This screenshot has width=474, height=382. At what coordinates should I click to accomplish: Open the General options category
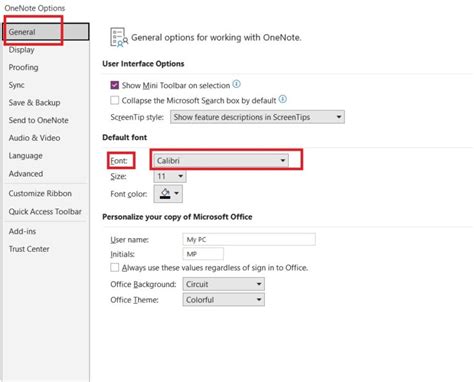click(x=46, y=32)
